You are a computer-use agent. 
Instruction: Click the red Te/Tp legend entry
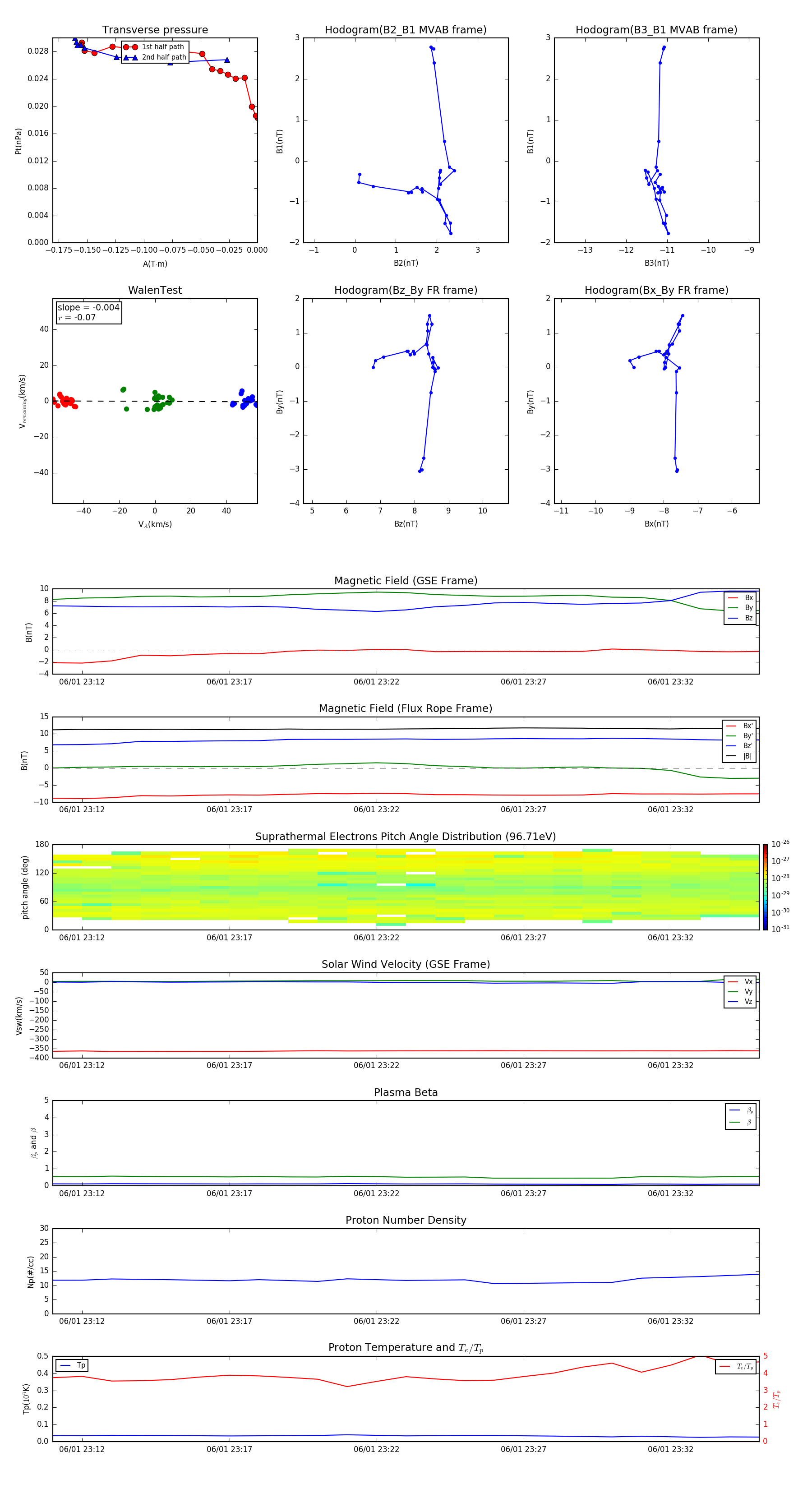pos(737,1366)
